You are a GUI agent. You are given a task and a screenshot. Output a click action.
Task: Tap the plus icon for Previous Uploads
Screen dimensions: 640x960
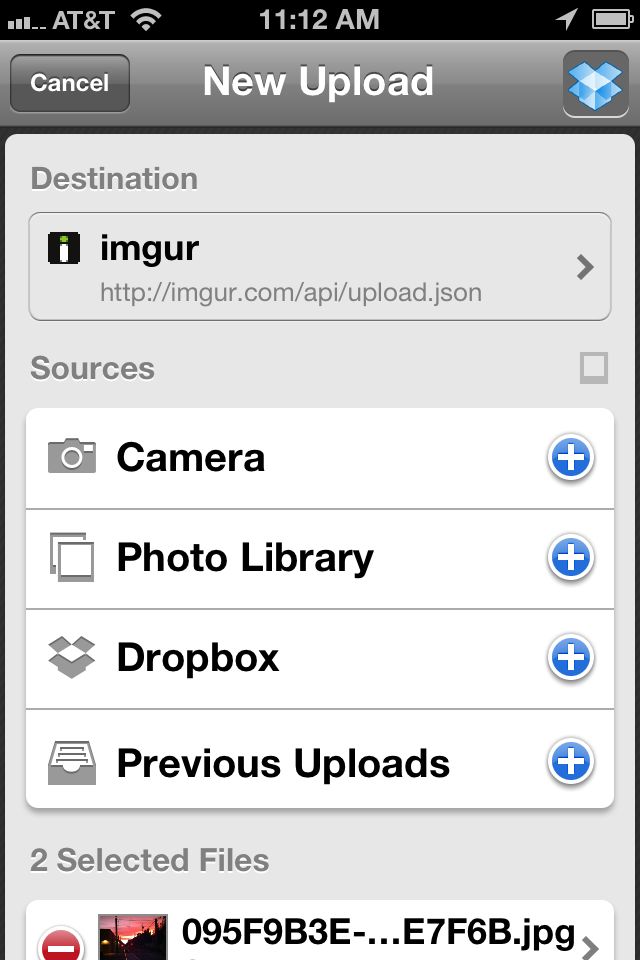tap(570, 762)
